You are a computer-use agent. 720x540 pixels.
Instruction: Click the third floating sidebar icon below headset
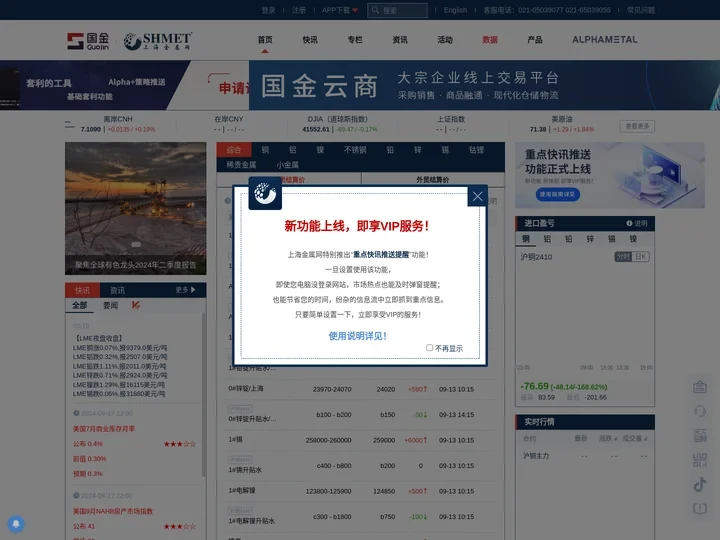click(x=700, y=435)
